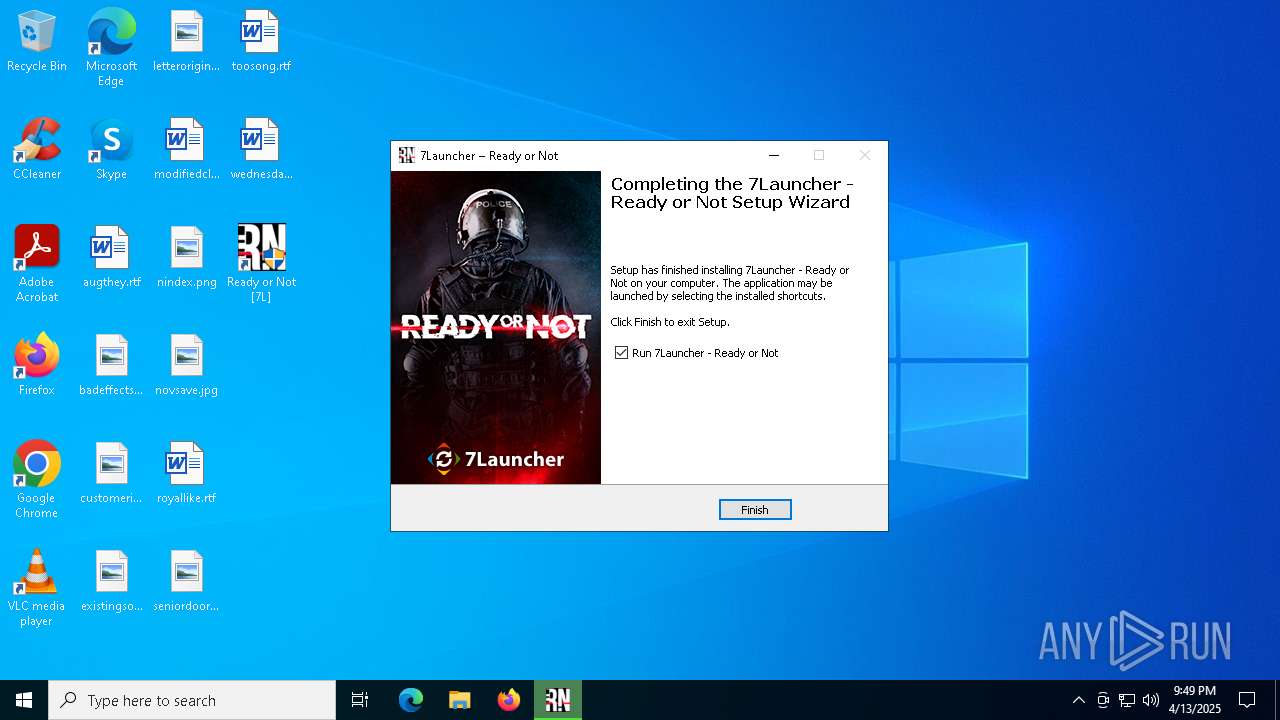Select nindex.png image file
This screenshot has height=720, width=1280.
click(x=186, y=258)
